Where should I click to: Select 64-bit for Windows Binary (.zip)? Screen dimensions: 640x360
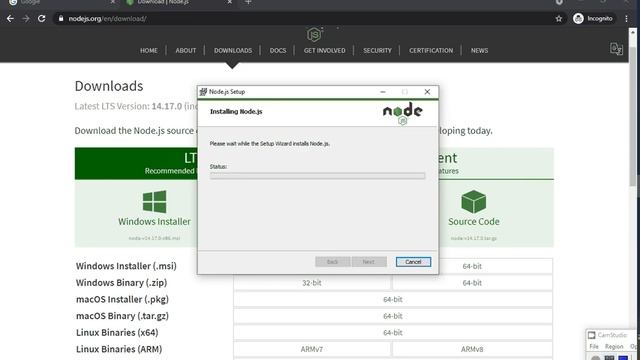[472, 283]
